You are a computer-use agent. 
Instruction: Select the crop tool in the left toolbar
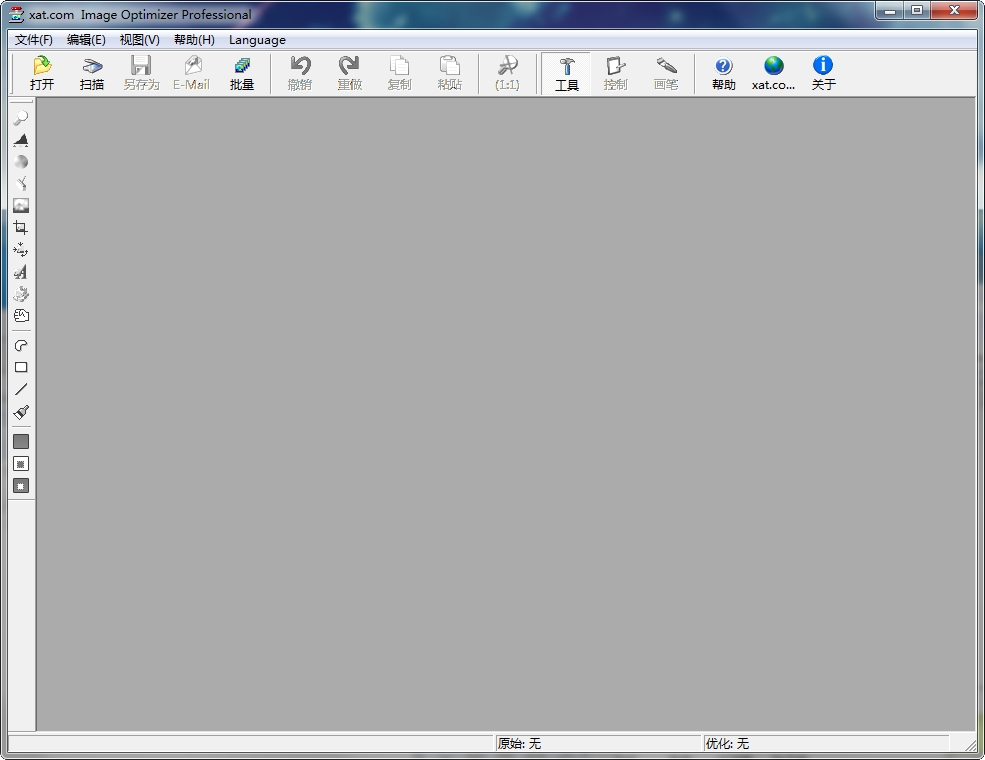pyautogui.click(x=21, y=227)
